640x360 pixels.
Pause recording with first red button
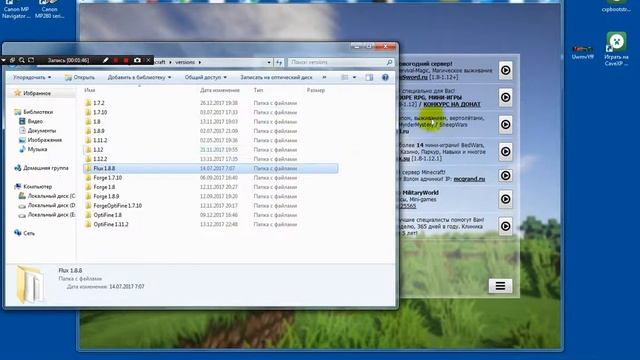pos(116,60)
